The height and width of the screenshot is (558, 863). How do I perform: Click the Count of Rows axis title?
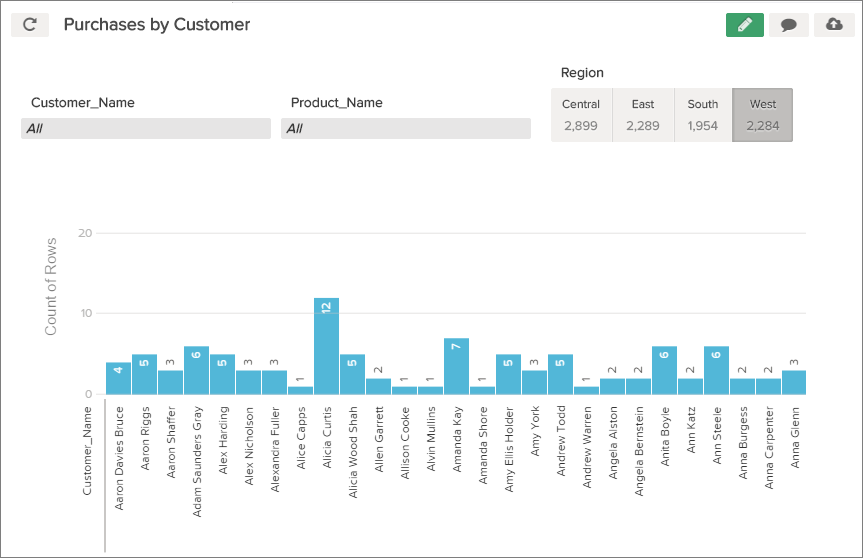point(51,286)
